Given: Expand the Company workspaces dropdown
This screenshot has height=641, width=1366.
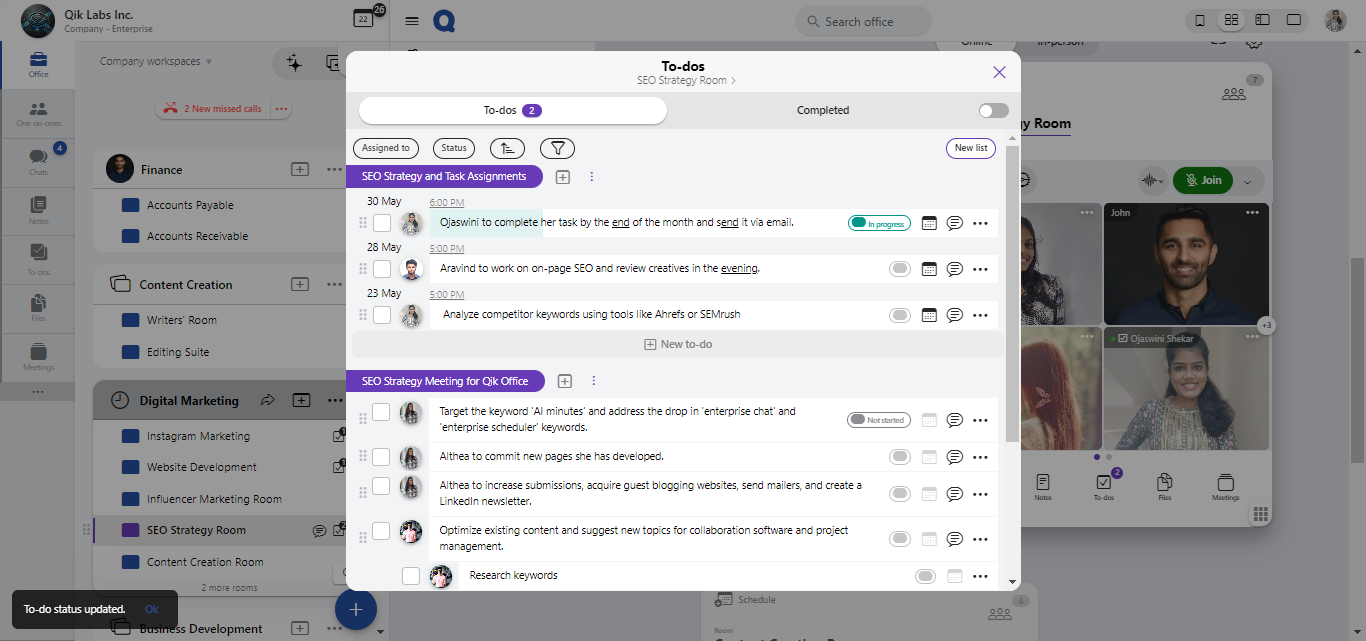Looking at the screenshot, I should pos(156,62).
